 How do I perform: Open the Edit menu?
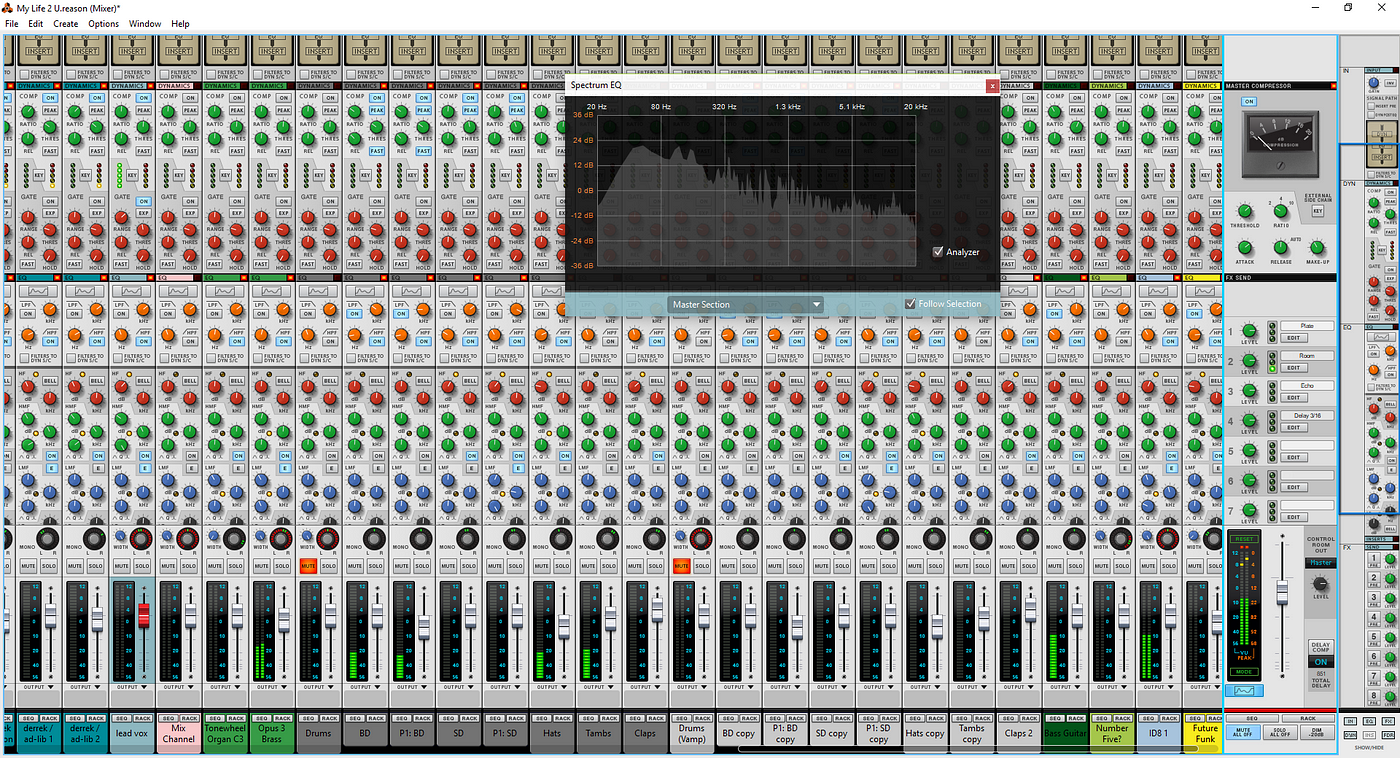pyautogui.click(x=36, y=23)
